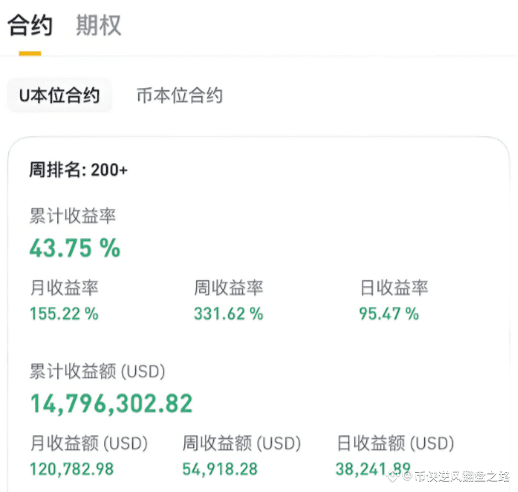Click the 120,782.98 monthly profit value
The height and width of the screenshot is (492, 518).
tap(72, 469)
